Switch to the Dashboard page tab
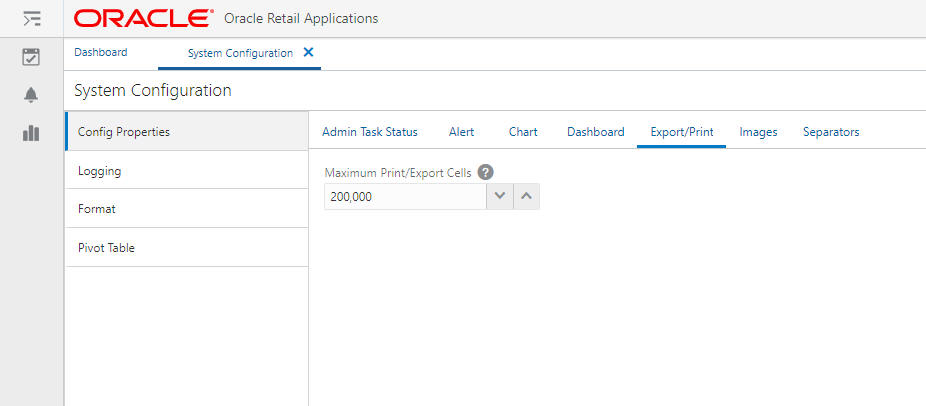 [x=100, y=52]
